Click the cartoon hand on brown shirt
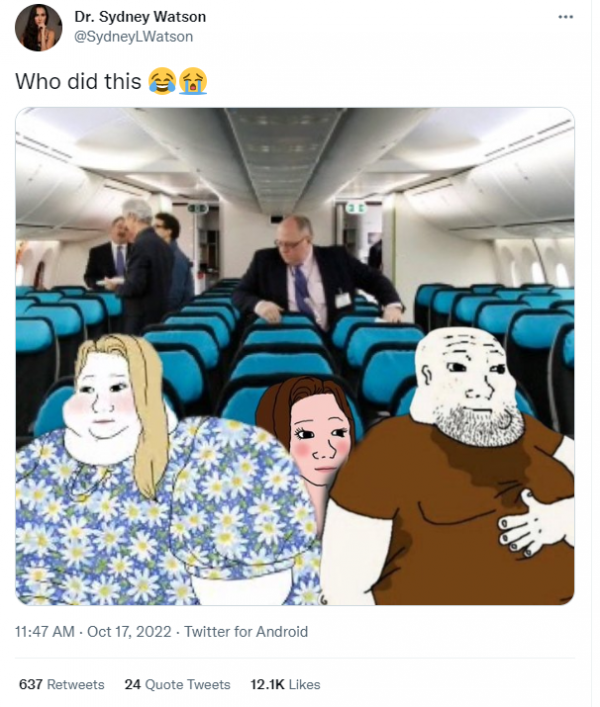The width and height of the screenshot is (600, 707). (x=530, y=525)
